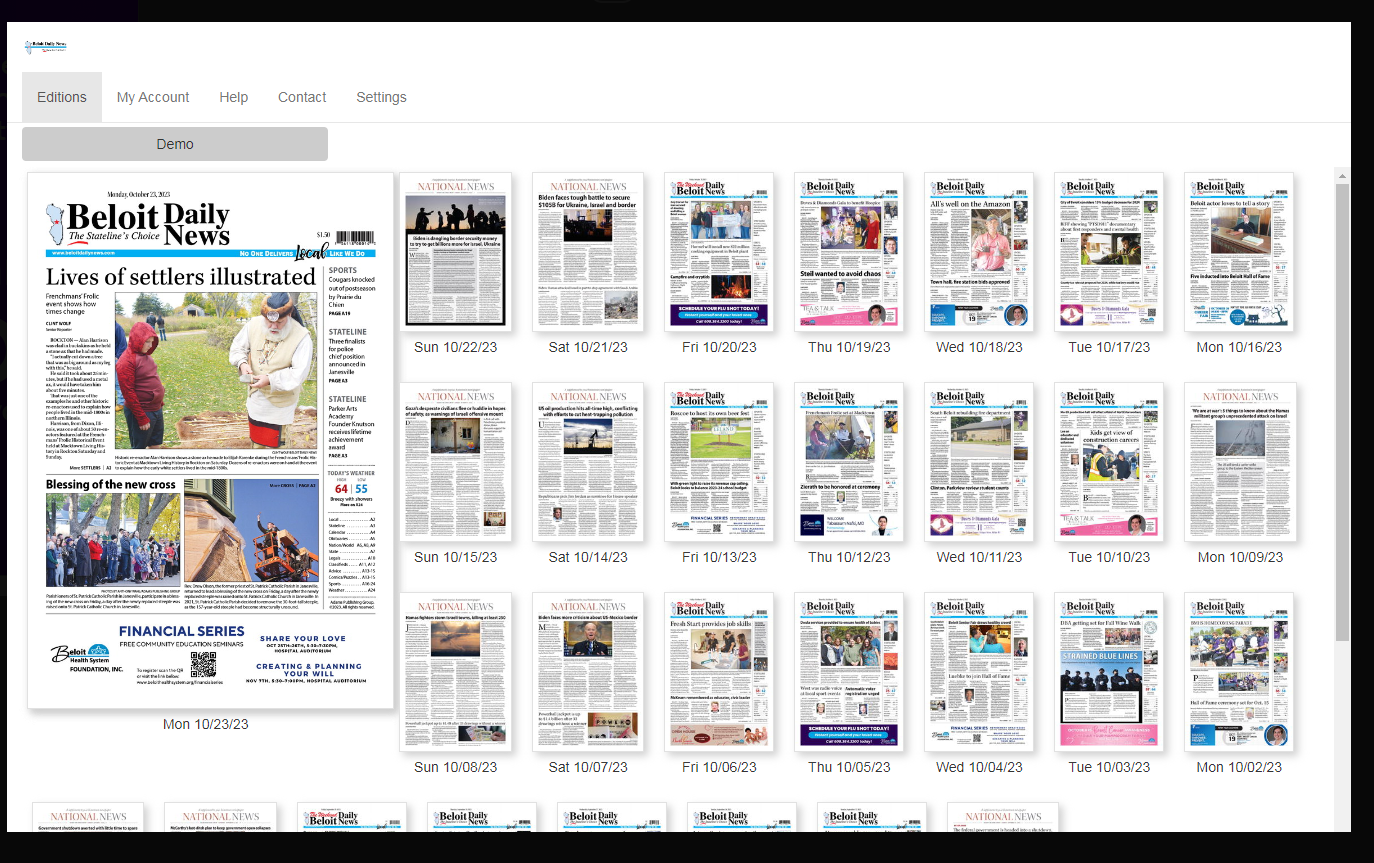Select the Contact tab
Image resolution: width=1374 pixels, height=863 pixels.
[x=302, y=97]
